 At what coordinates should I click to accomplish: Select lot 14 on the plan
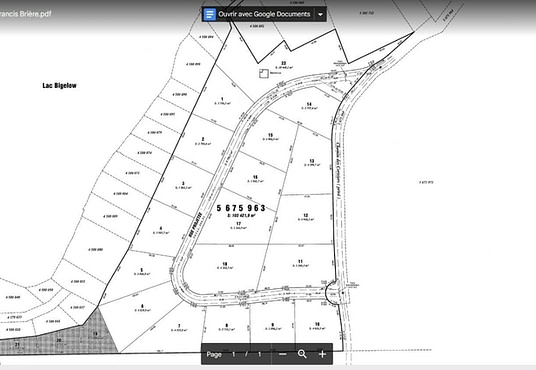click(x=309, y=104)
